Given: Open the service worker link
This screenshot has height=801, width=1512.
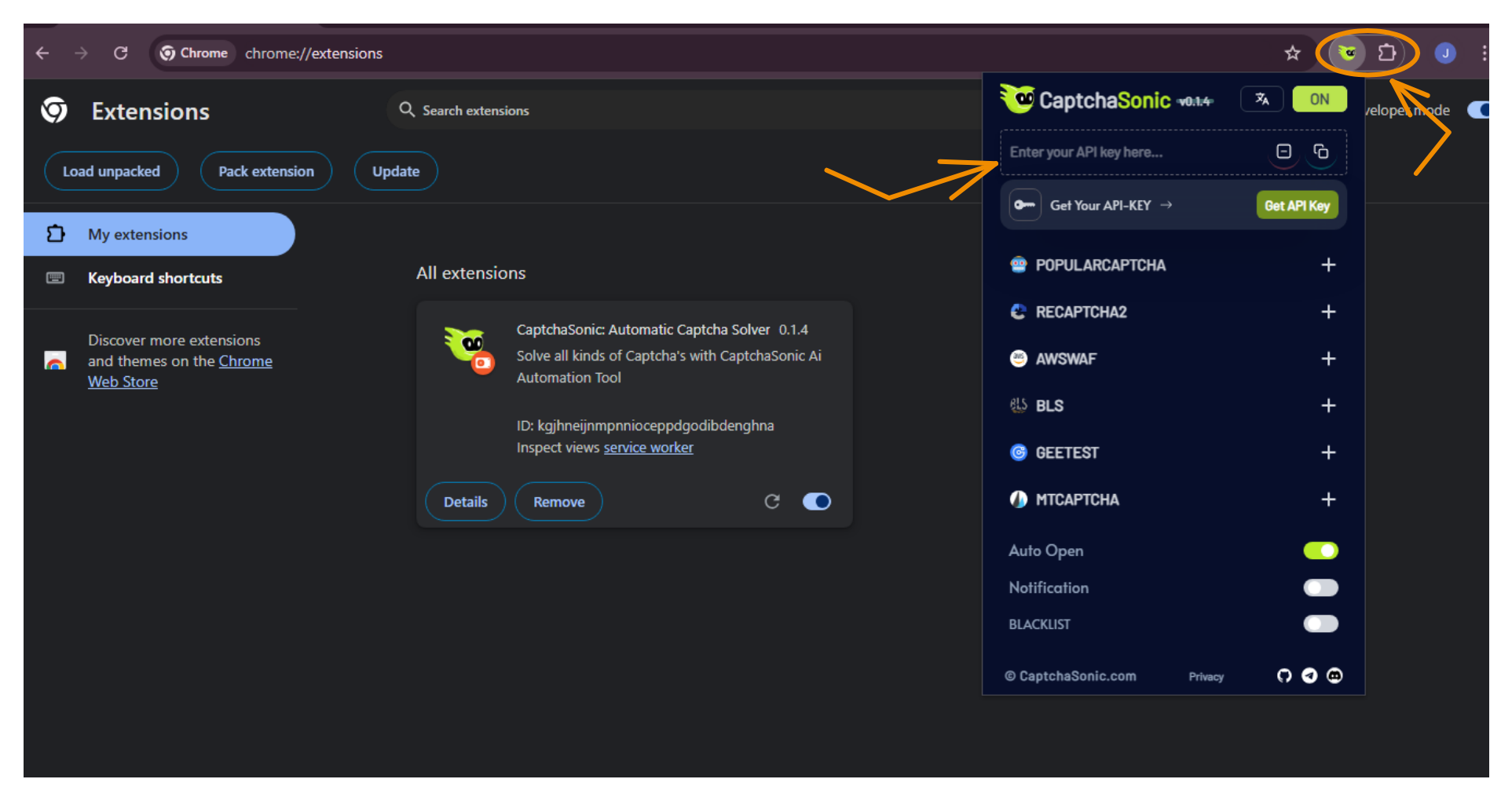Looking at the screenshot, I should [x=648, y=448].
